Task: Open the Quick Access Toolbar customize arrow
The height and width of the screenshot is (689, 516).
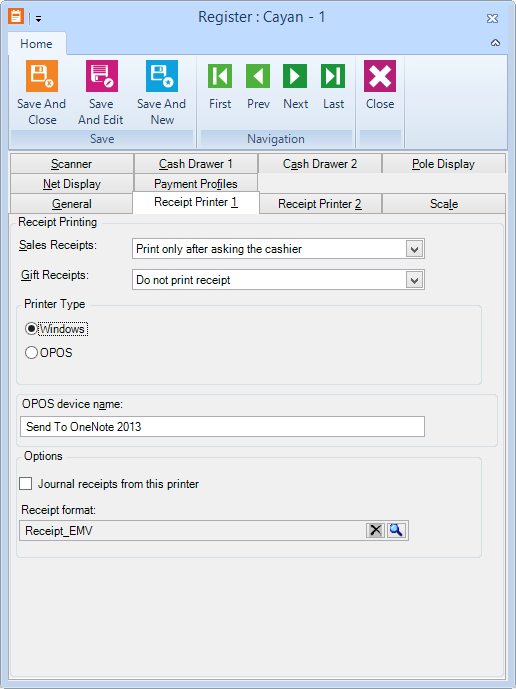Action: pos(39,18)
